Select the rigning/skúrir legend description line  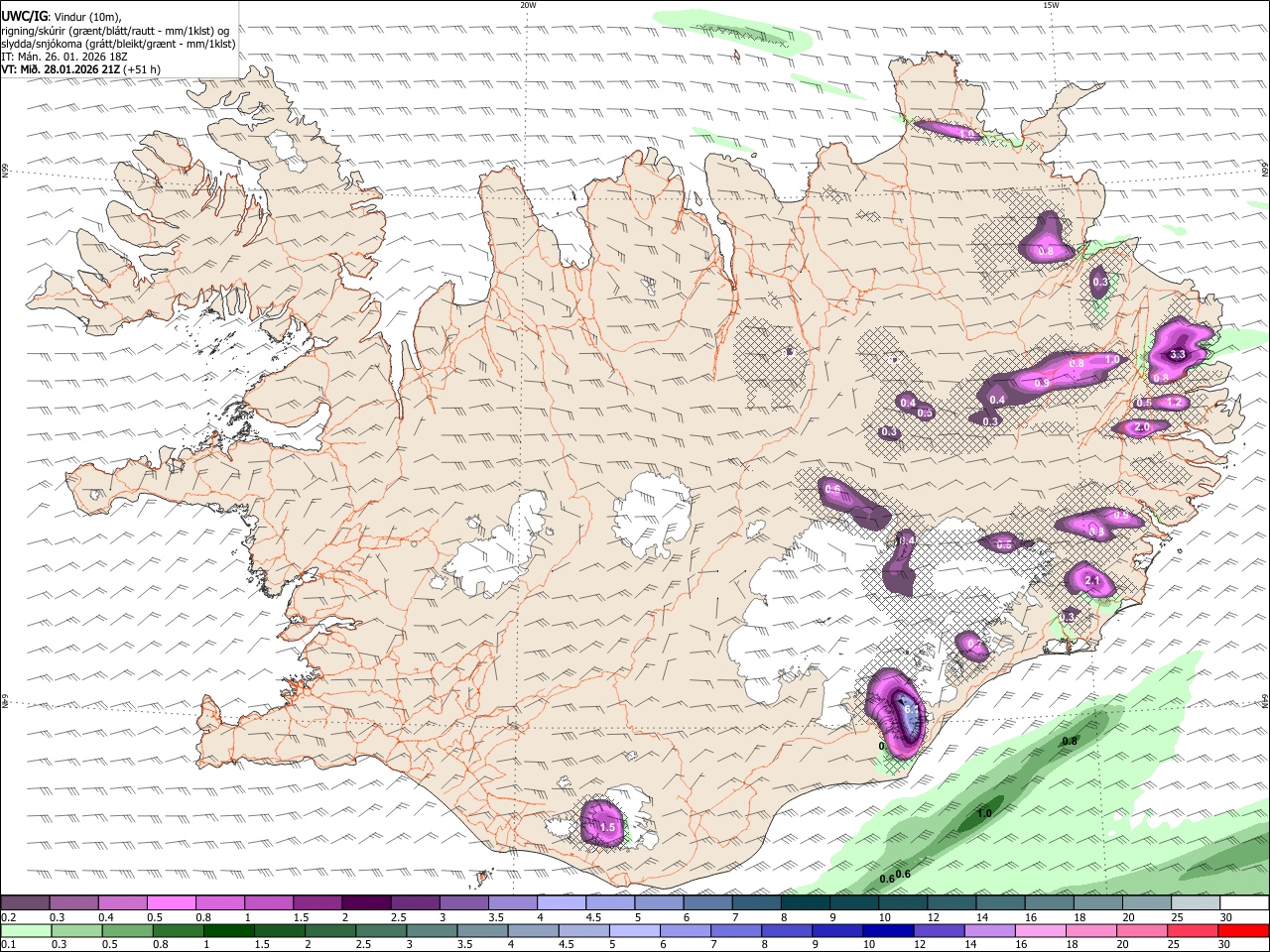pos(115,31)
